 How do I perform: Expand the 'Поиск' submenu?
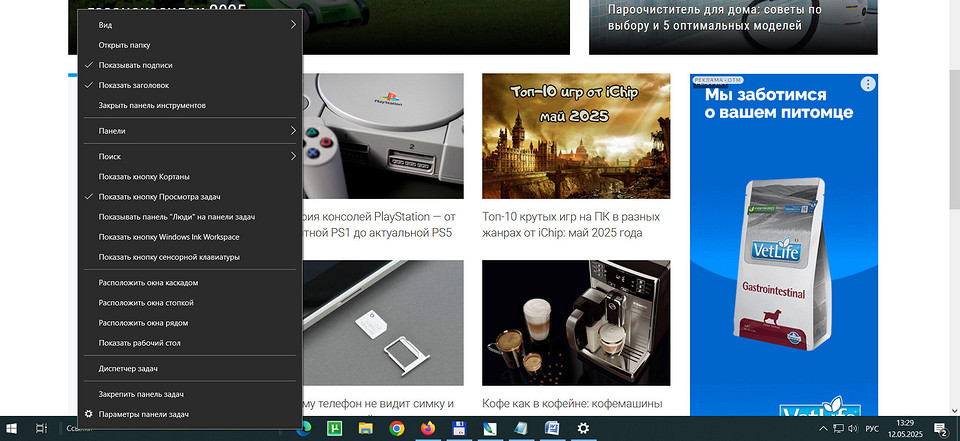tap(190, 157)
